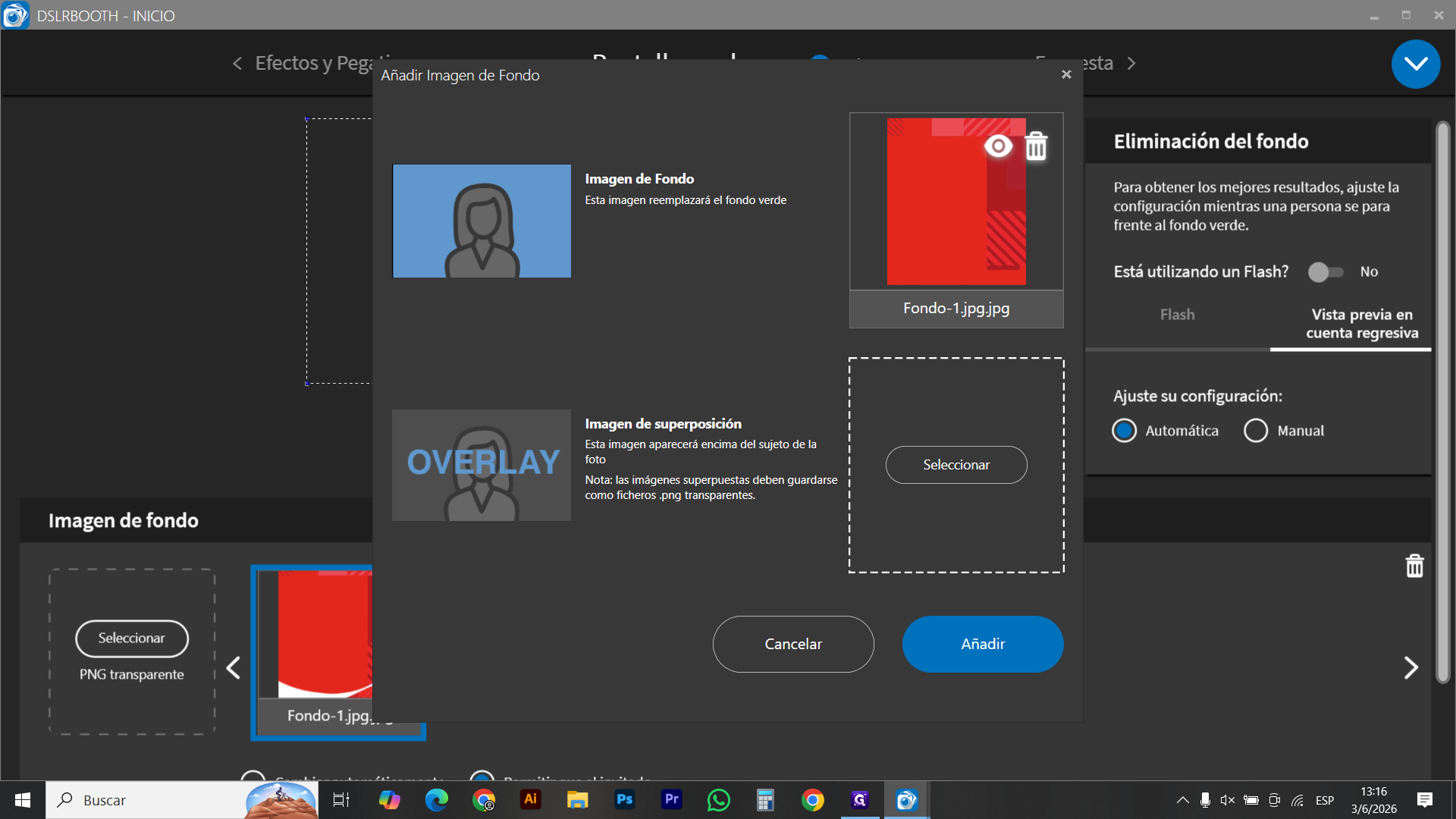Choose Manual configuration
Image resolution: width=1456 pixels, height=819 pixels.
point(1256,431)
